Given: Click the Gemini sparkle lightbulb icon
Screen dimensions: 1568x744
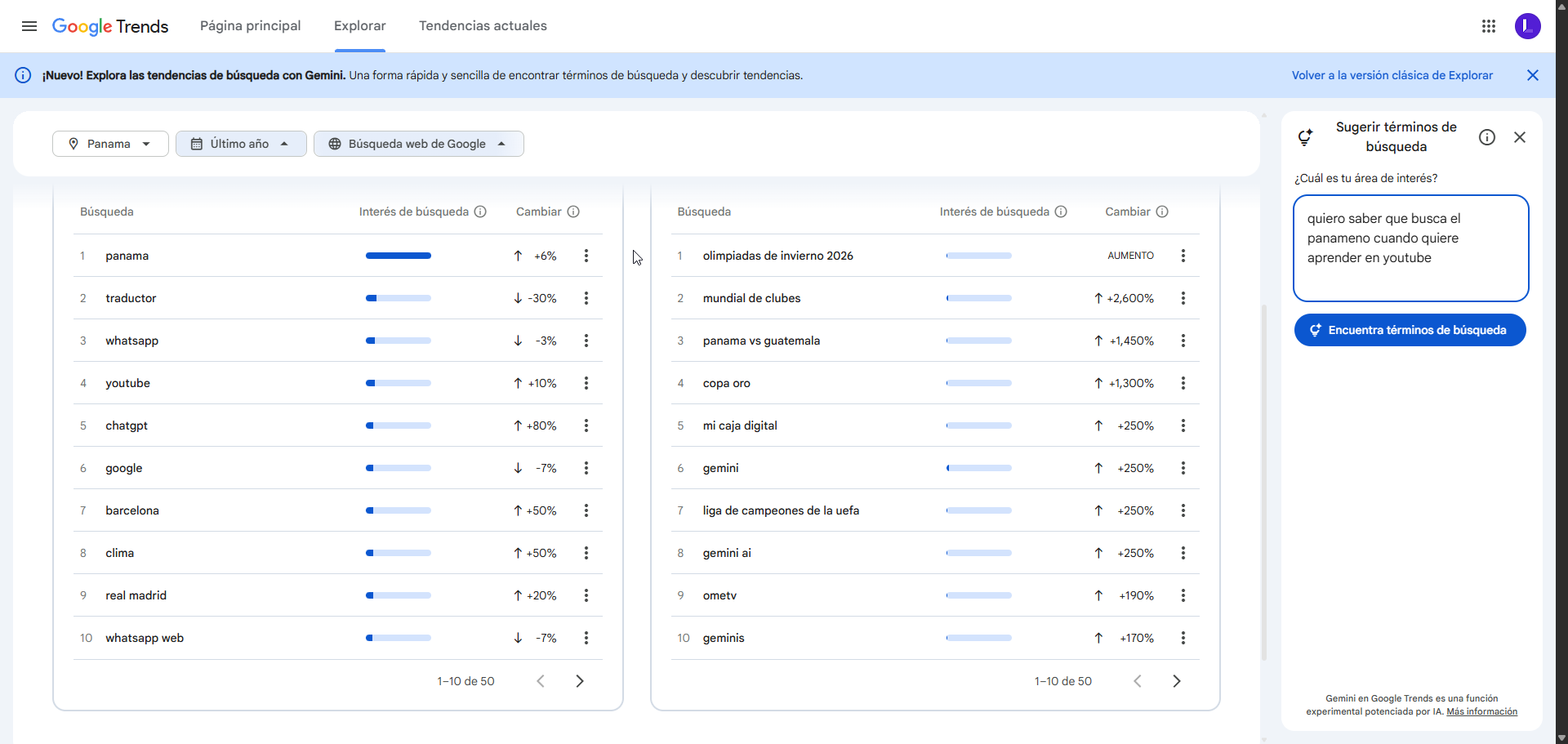Looking at the screenshot, I should (x=1305, y=137).
